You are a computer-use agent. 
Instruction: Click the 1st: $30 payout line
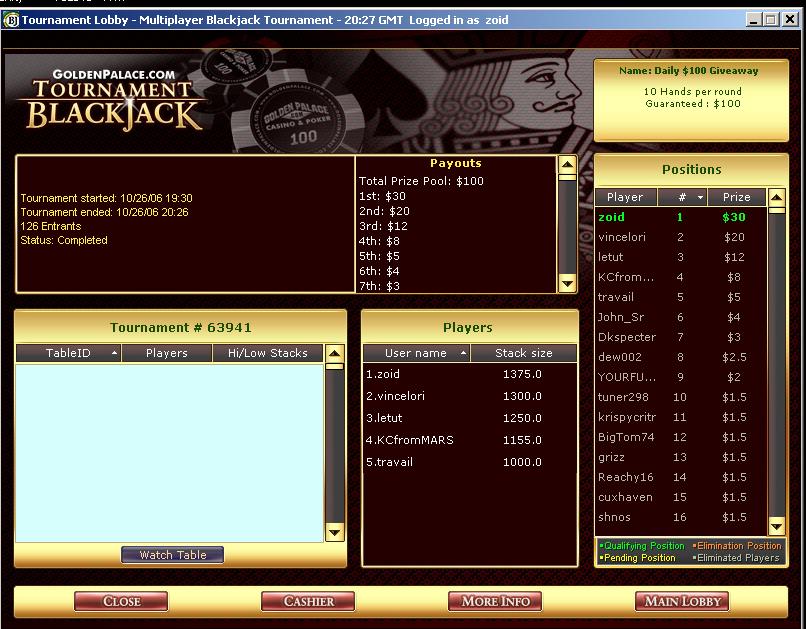382,196
